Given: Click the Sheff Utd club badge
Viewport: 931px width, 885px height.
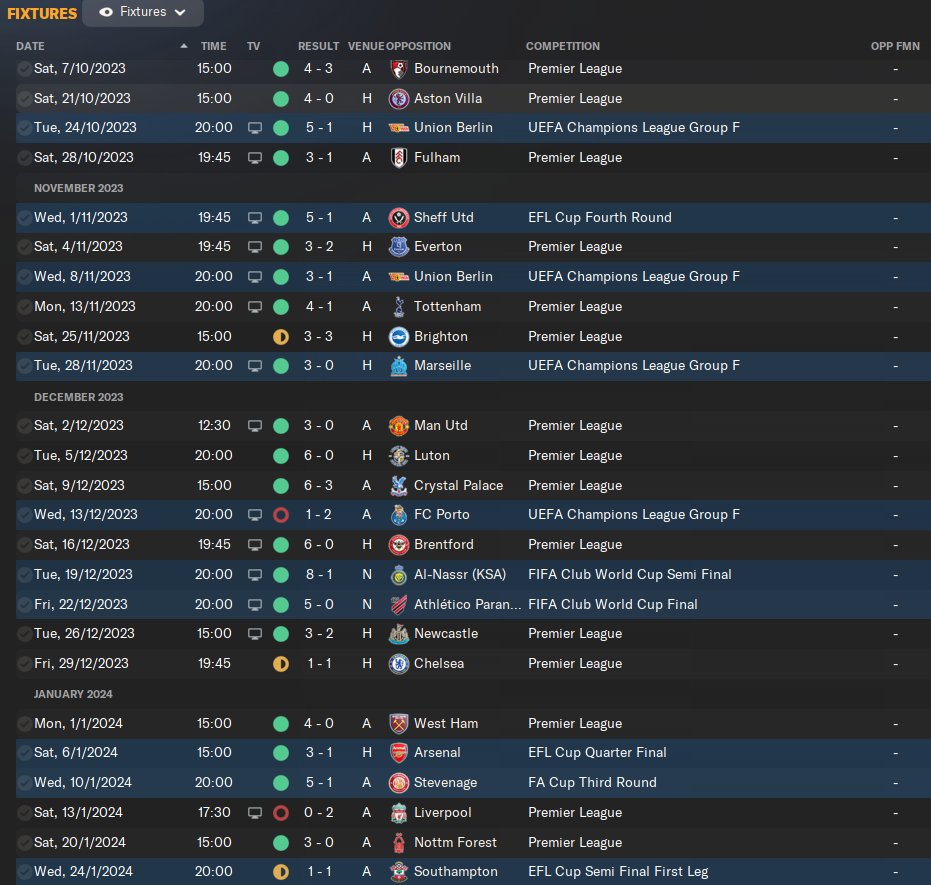Looking at the screenshot, I should [398, 218].
